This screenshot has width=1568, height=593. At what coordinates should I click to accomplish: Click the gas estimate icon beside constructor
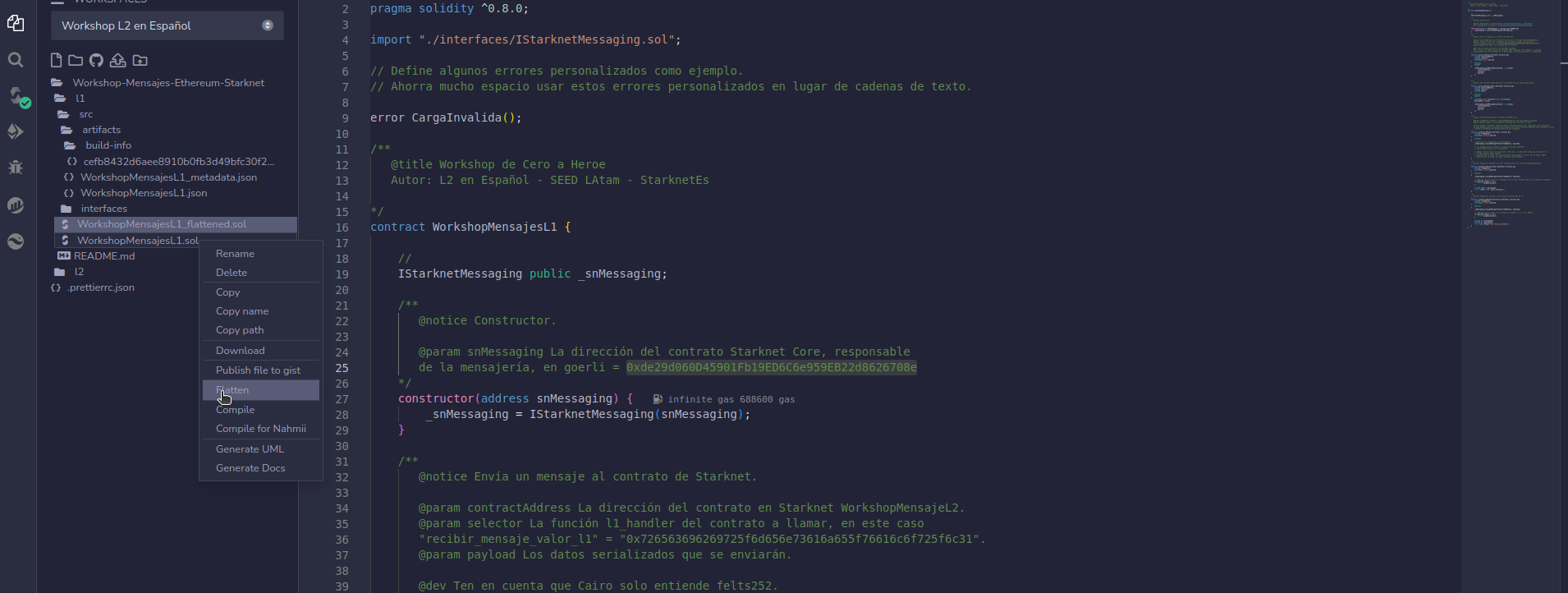(x=658, y=399)
